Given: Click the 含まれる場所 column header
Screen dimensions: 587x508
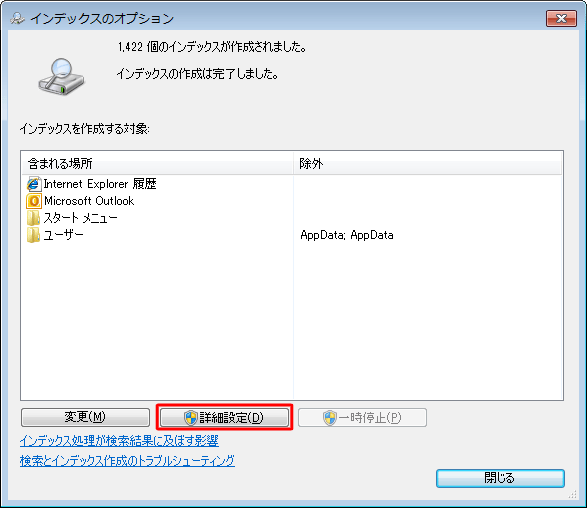Looking at the screenshot, I should (157, 163).
